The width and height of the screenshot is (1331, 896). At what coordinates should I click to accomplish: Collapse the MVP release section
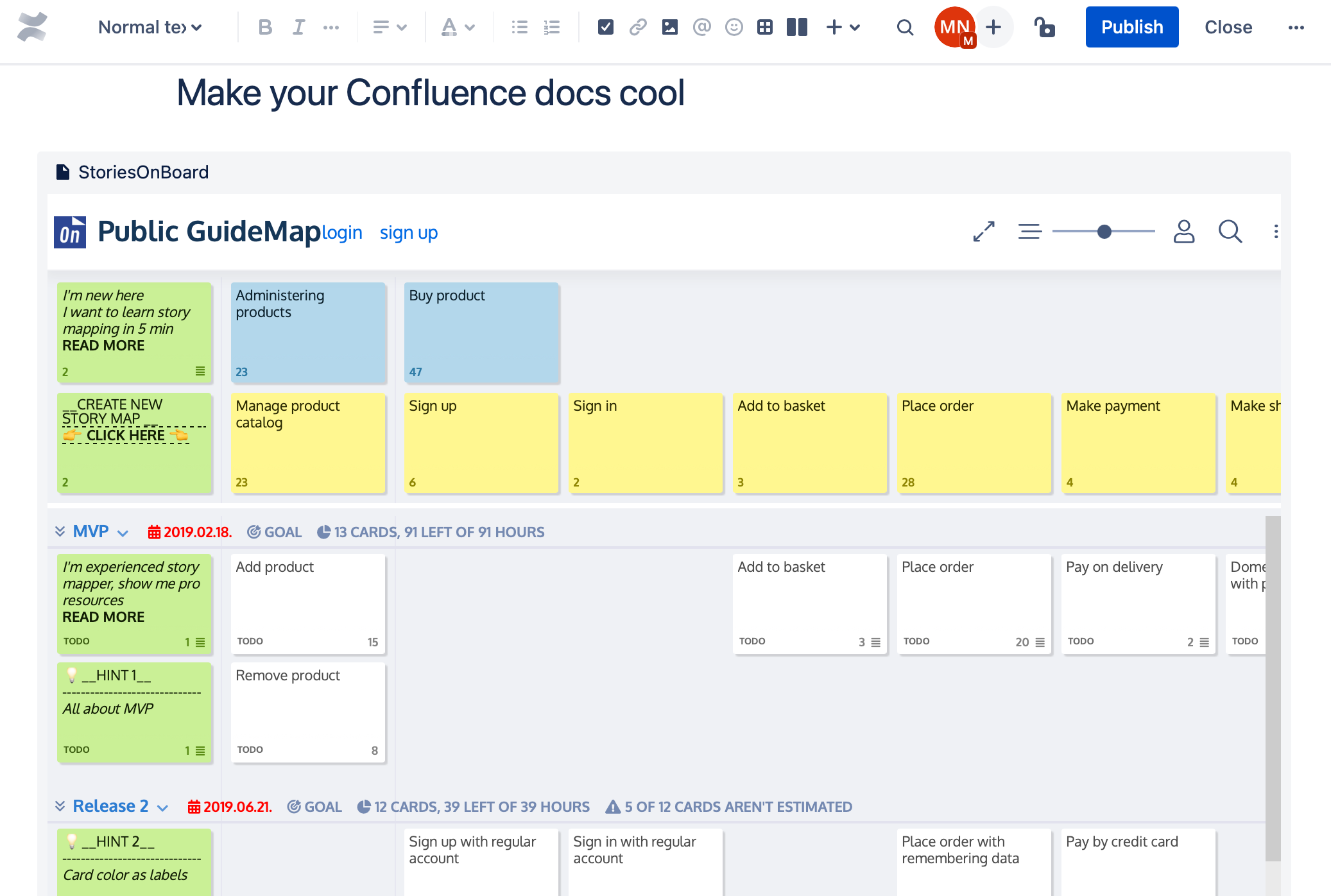point(61,531)
